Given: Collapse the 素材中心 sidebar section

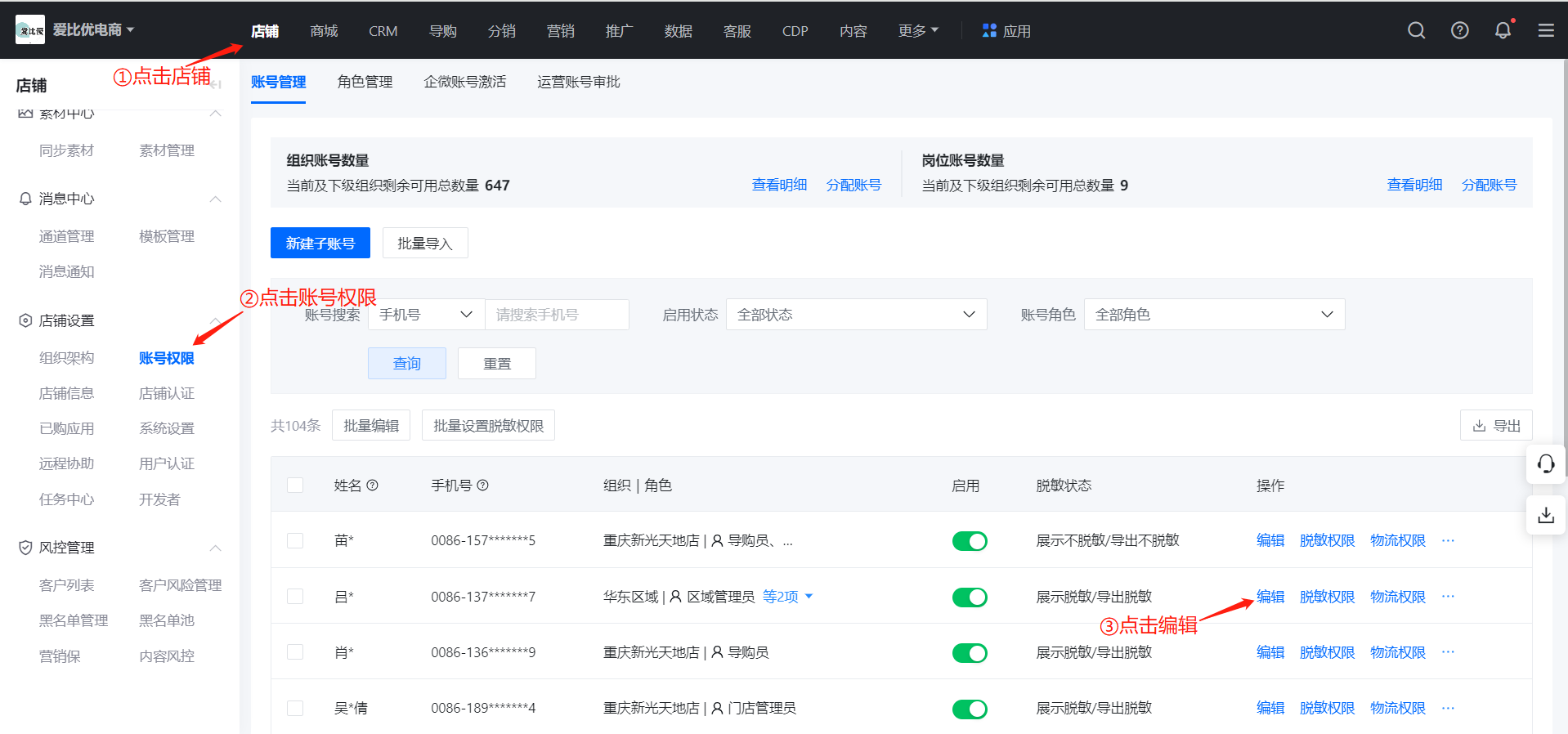Looking at the screenshot, I should [x=216, y=113].
